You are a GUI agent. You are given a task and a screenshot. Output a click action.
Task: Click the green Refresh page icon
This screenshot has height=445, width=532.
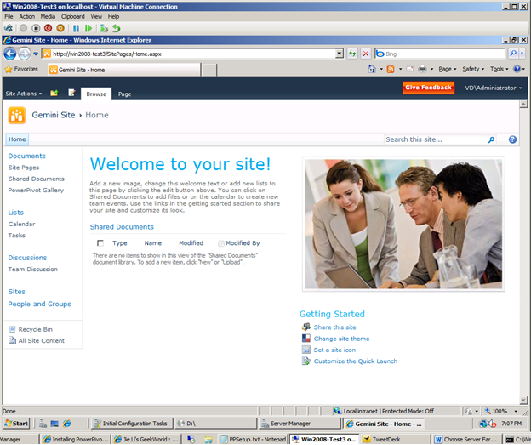352,54
